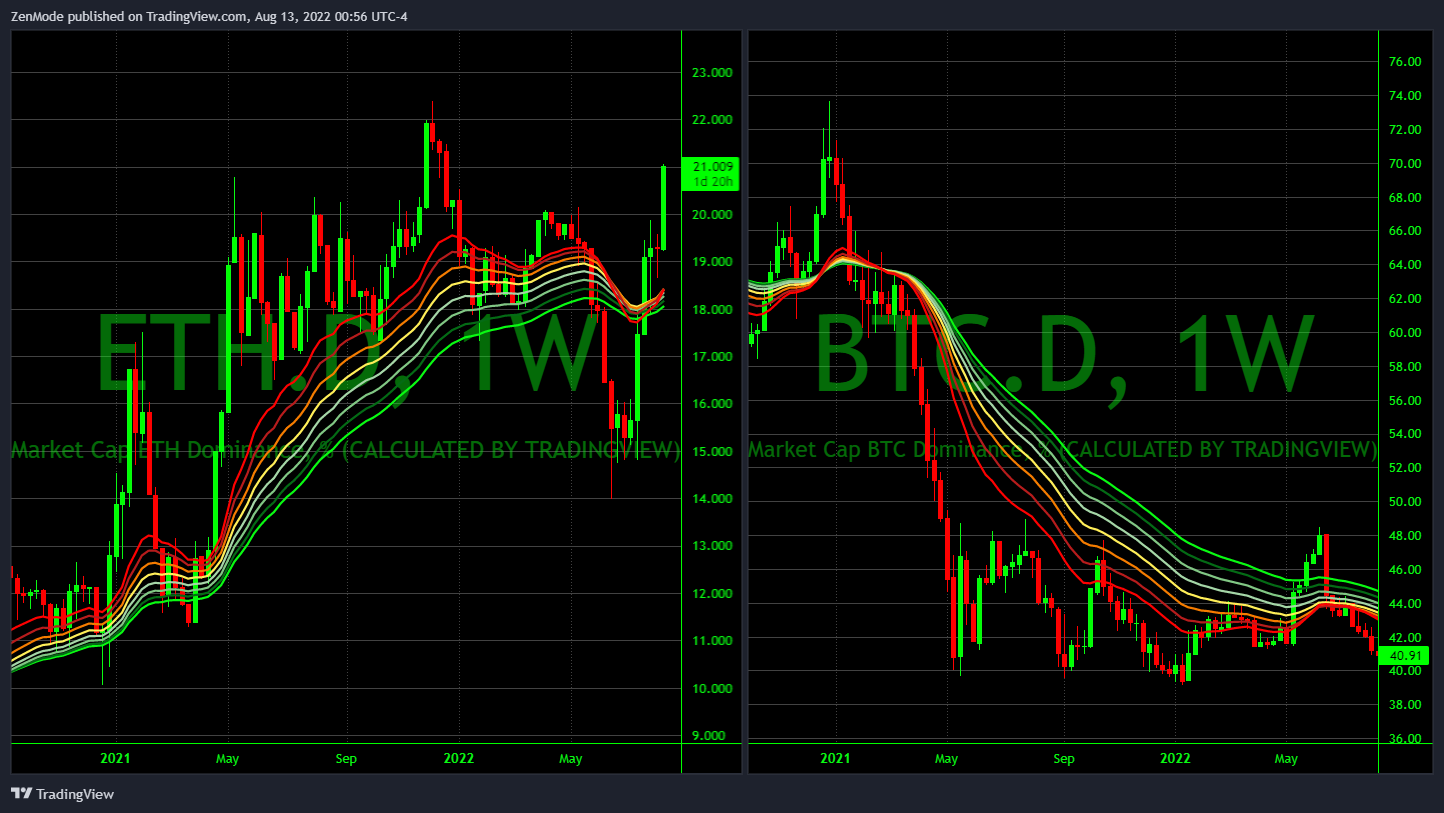Select 58.00 on the BTC.D price axis
The image size is (1444, 813).
point(1406,366)
